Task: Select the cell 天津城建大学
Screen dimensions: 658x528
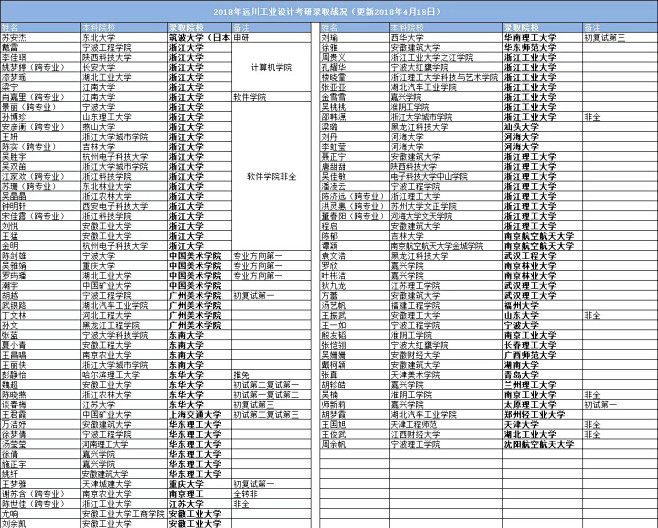Action: point(124,484)
